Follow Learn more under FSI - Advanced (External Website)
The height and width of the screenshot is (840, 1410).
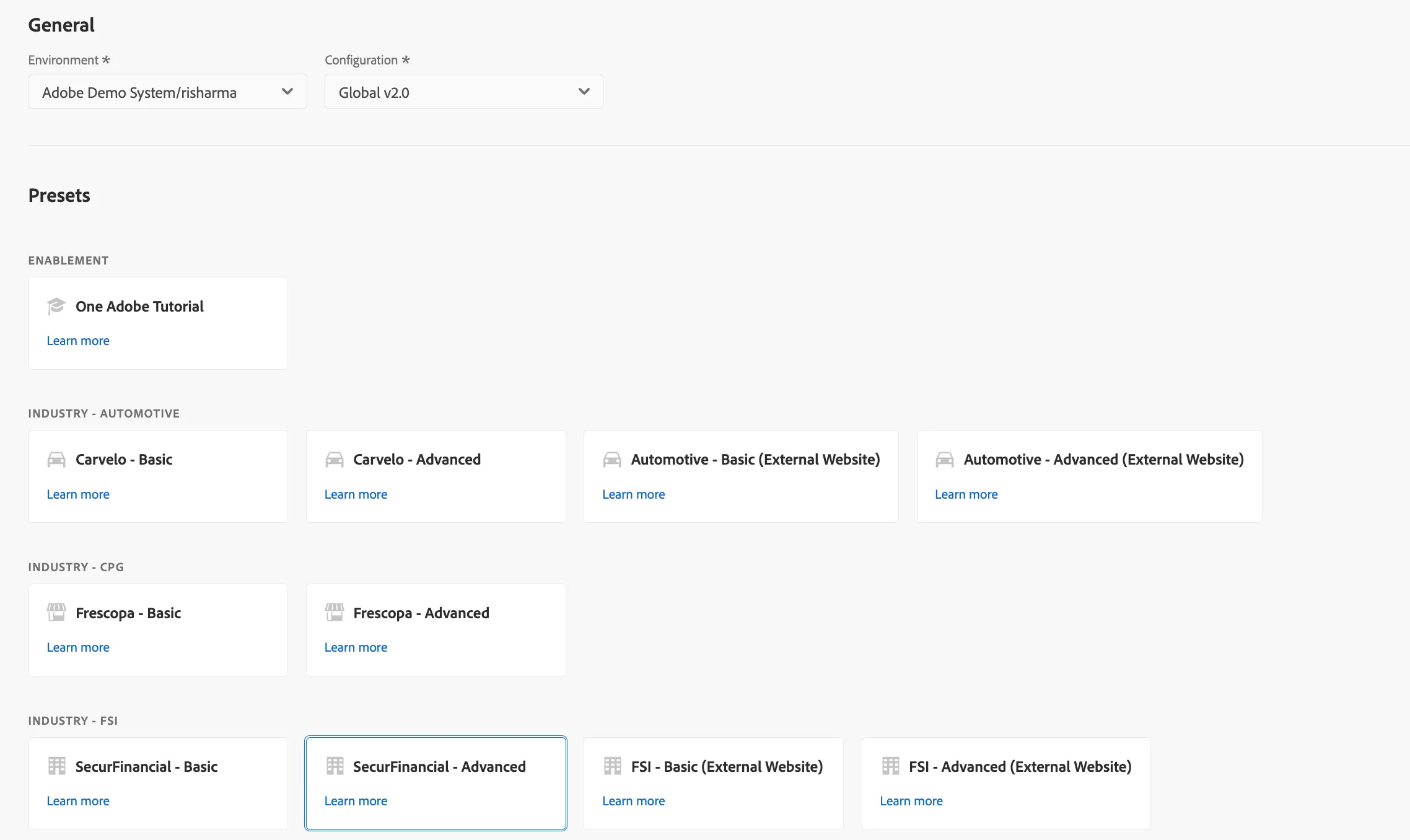pyautogui.click(x=911, y=801)
